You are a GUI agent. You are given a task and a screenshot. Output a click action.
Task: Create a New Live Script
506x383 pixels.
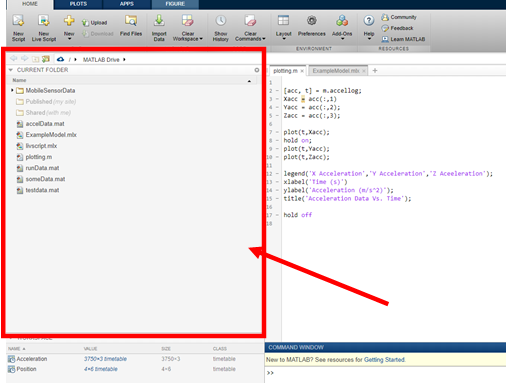coord(44,28)
